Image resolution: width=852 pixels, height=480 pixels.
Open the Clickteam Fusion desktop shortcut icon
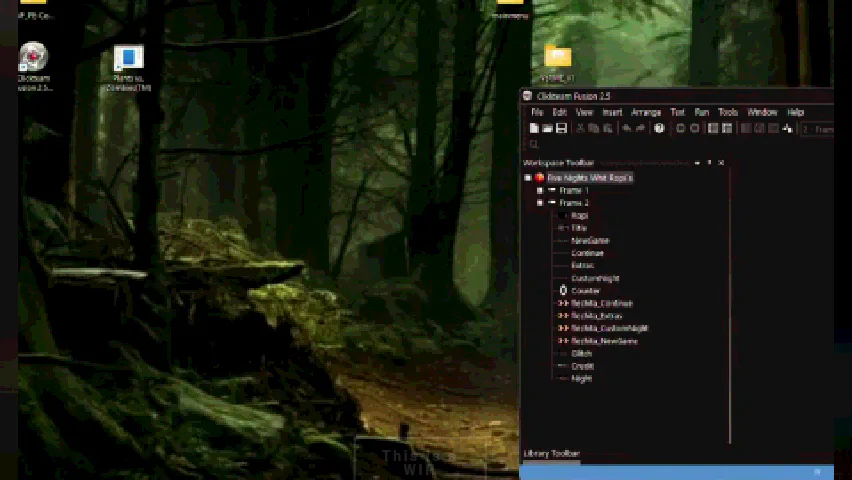[34, 57]
